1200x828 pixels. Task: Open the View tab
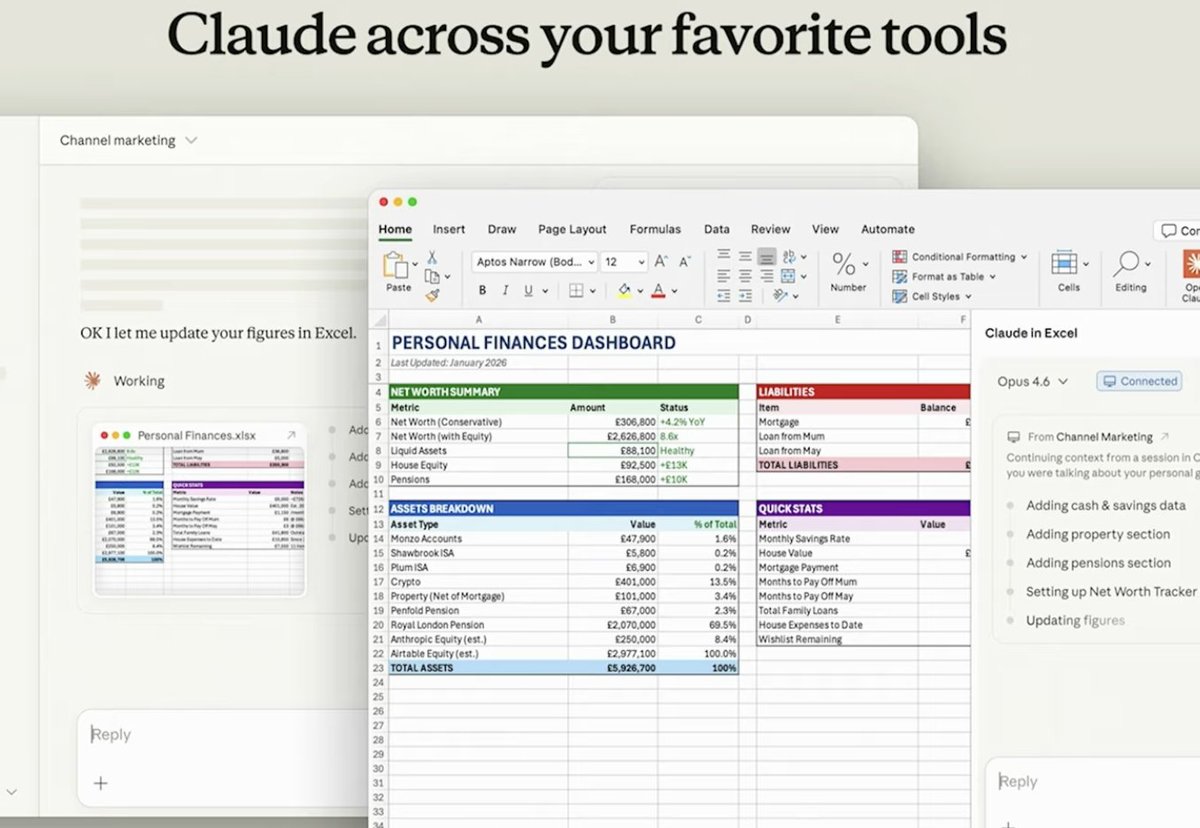[825, 229]
